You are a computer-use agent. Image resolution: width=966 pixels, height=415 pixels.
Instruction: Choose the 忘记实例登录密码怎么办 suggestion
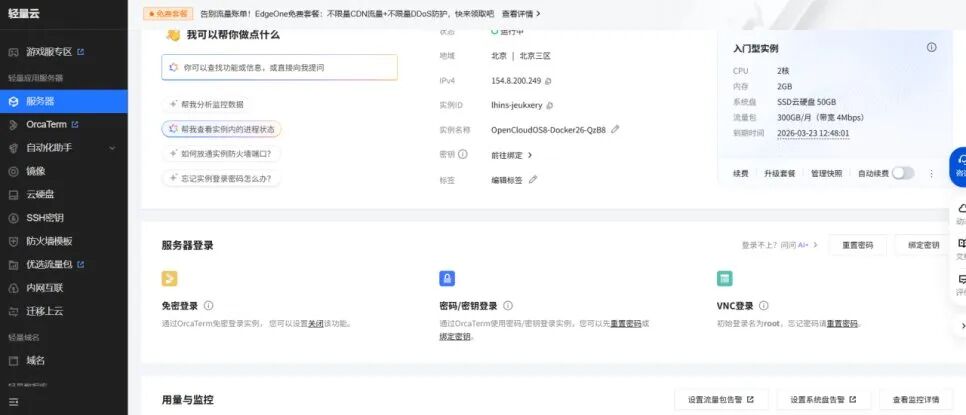[221, 178]
